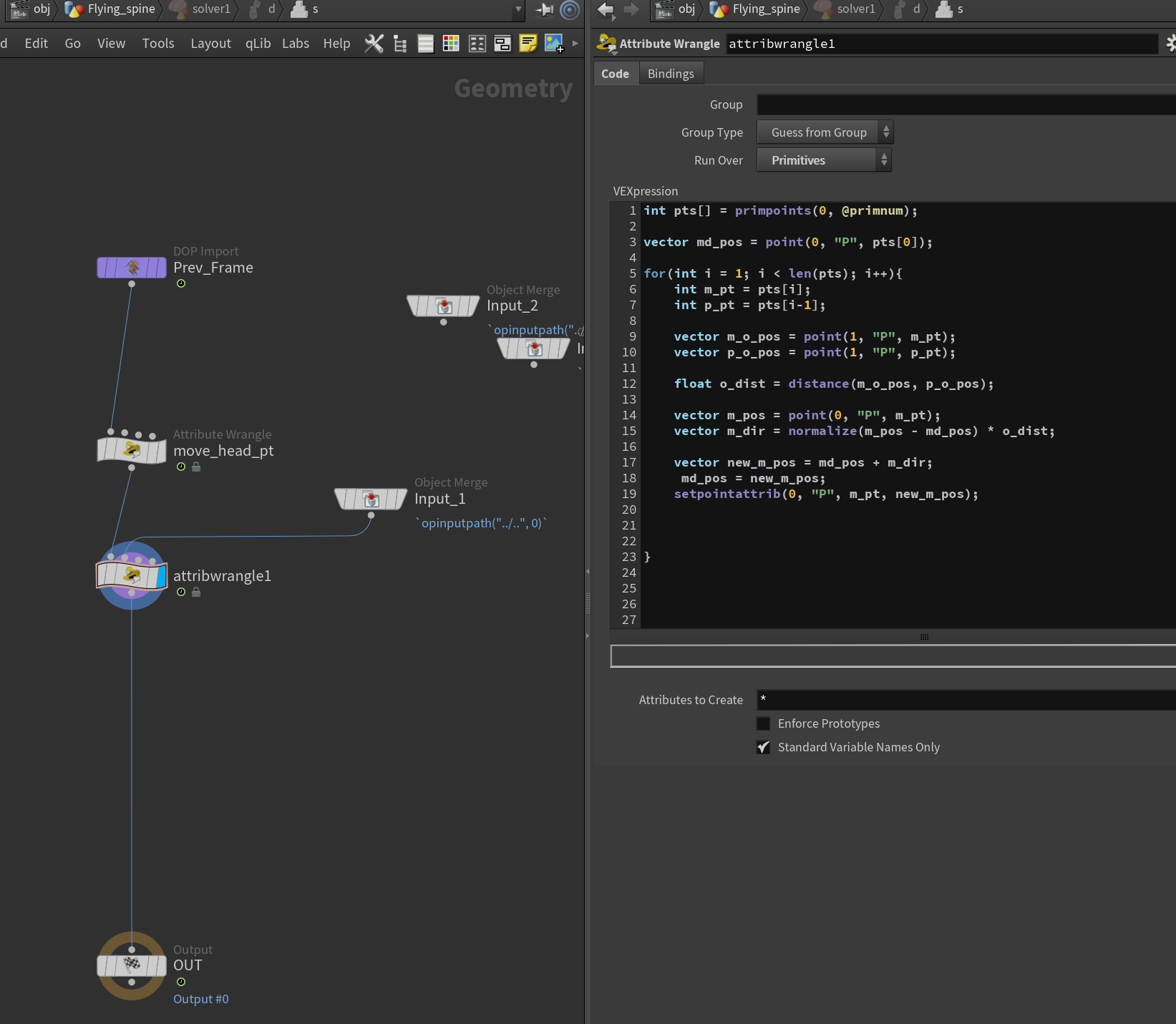Toggle display flag on attribwrangle1 node
This screenshot has height=1024, width=1176.
coord(161,576)
